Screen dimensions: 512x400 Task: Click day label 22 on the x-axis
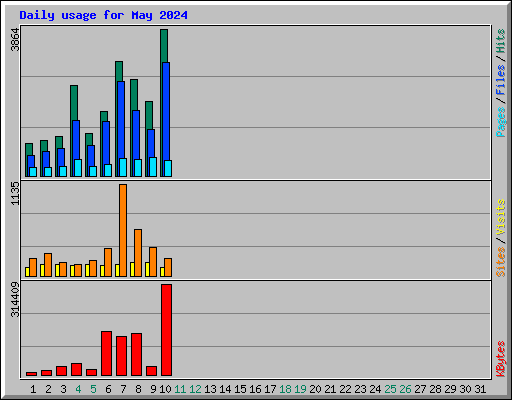tap(345, 389)
